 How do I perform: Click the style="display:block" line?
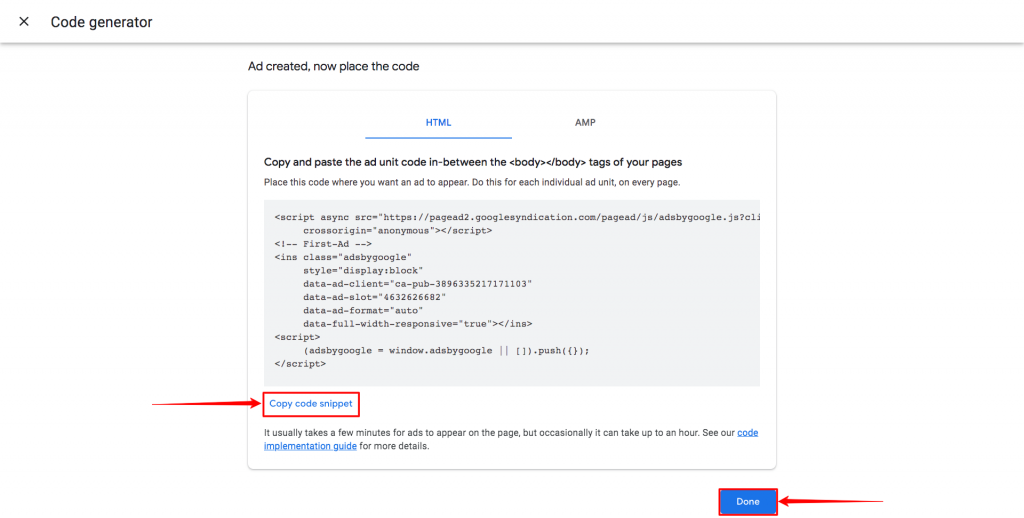[x=363, y=270]
